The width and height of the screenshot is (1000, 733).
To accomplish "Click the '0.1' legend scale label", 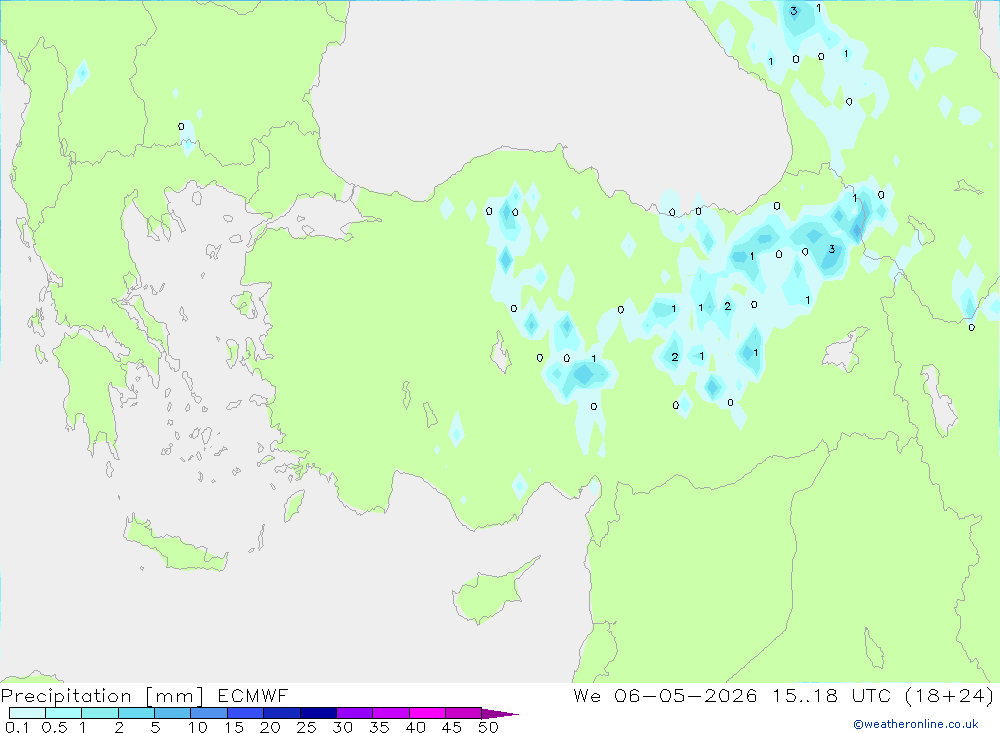I will pos(17,727).
